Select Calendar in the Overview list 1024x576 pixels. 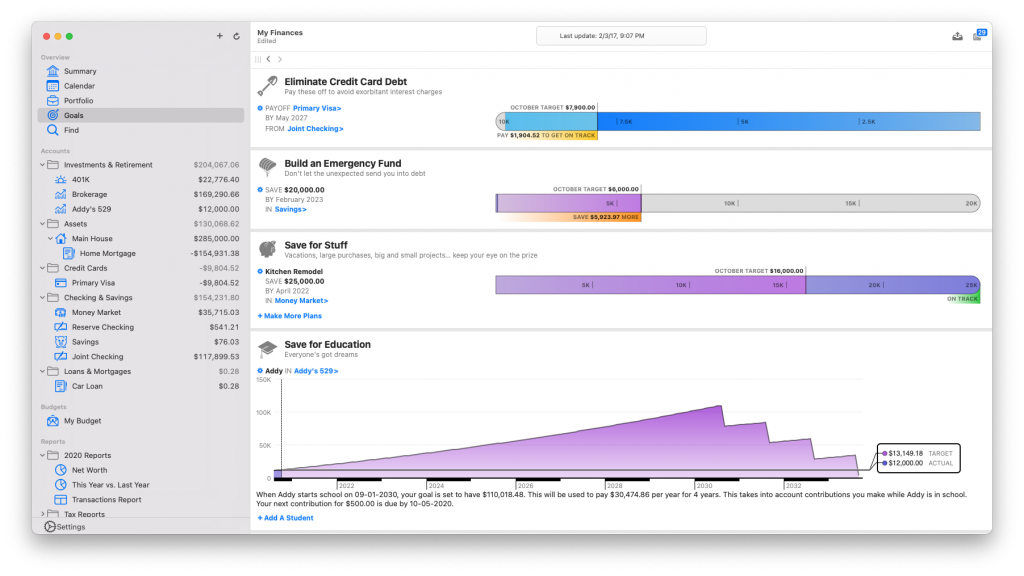(140, 86)
